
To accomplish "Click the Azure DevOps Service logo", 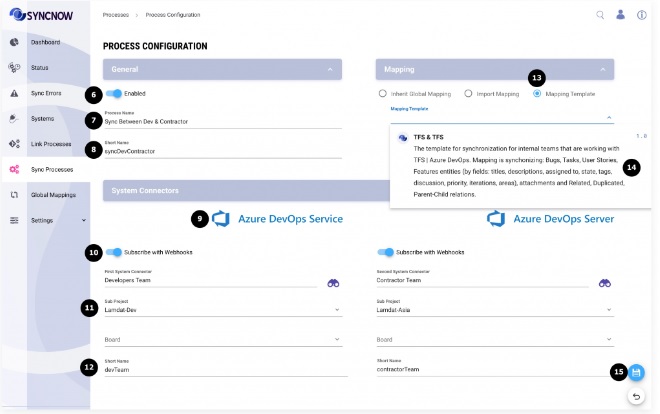I will 277,219.
